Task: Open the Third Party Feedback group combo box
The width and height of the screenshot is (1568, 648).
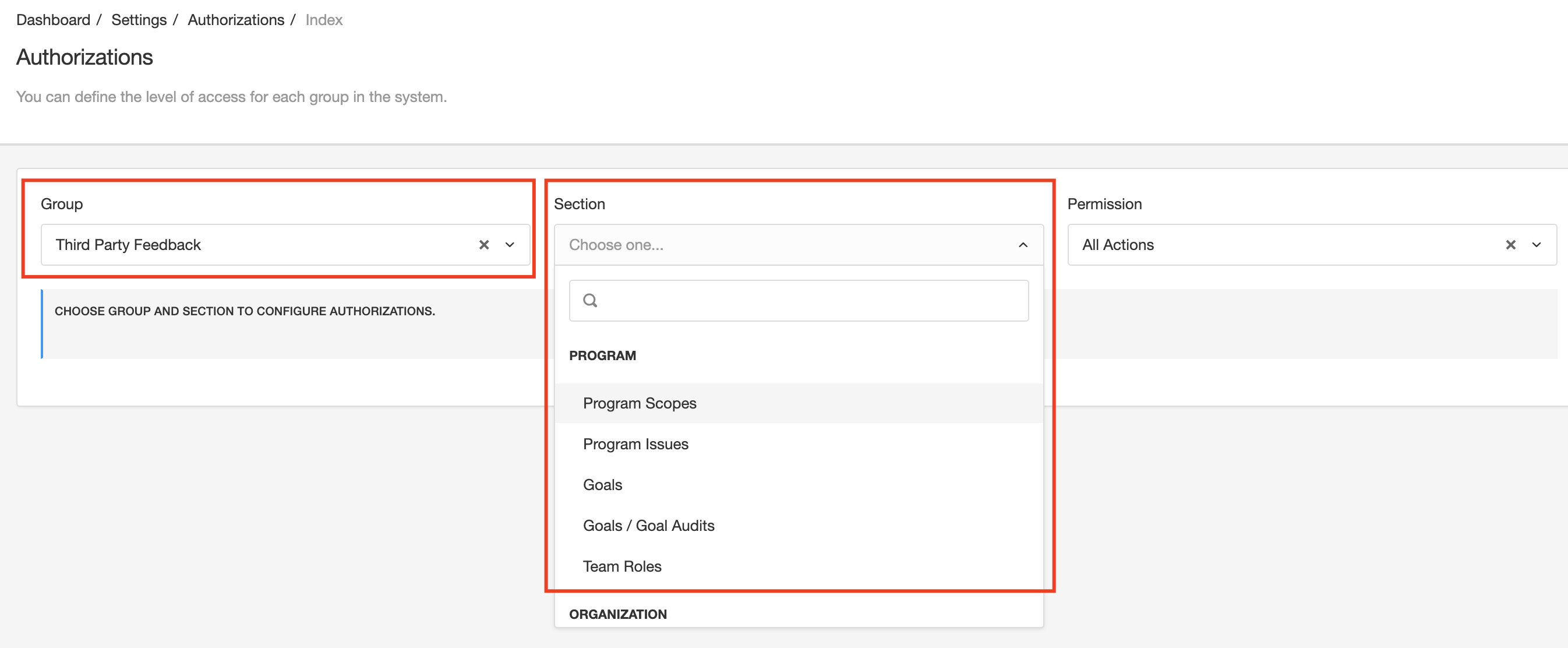Action: click(285, 245)
